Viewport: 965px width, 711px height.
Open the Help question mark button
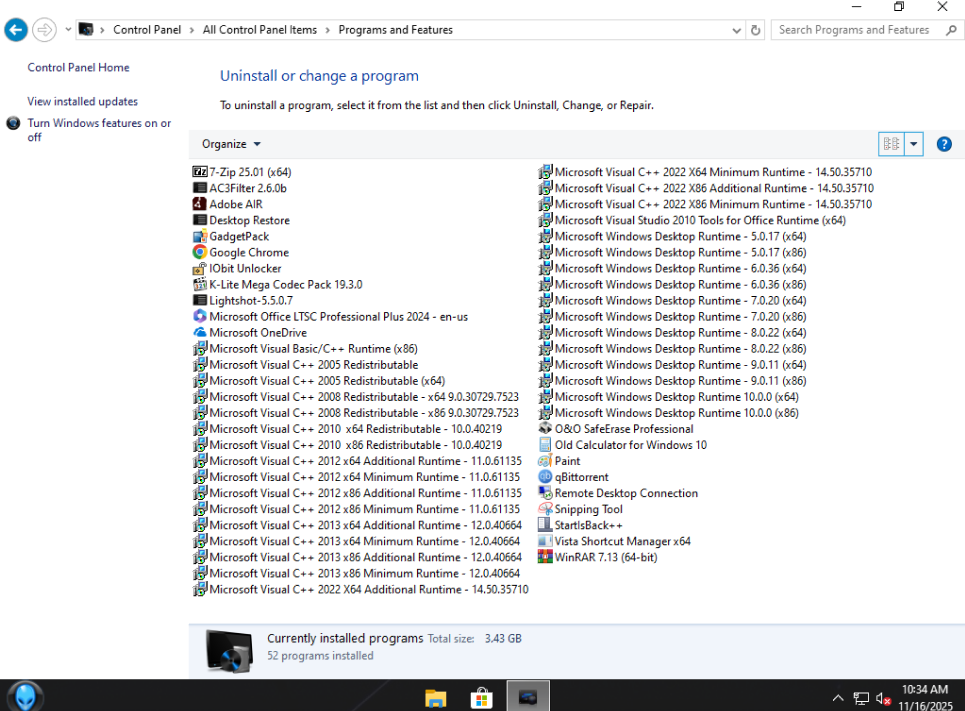[x=943, y=144]
